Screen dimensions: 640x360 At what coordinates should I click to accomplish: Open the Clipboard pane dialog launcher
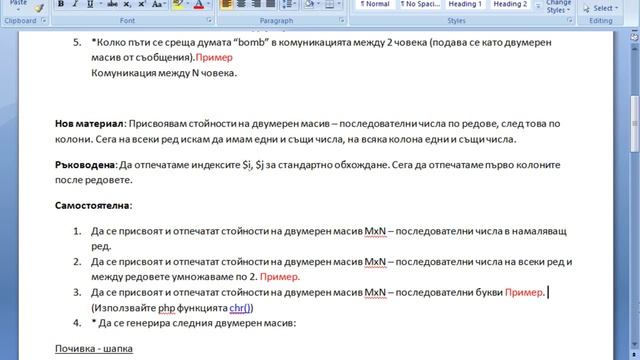(44, 20)
